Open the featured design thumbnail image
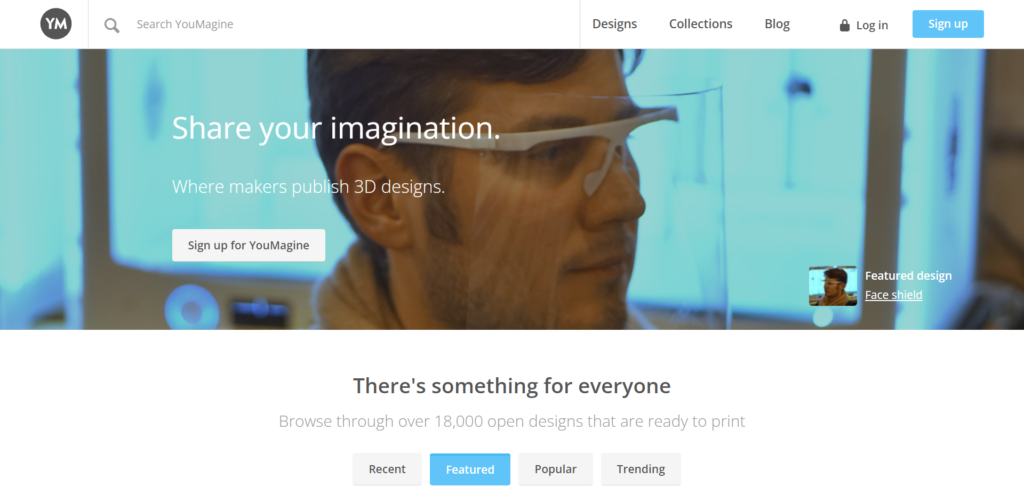 pyautogui.click(x=833, y=285)
